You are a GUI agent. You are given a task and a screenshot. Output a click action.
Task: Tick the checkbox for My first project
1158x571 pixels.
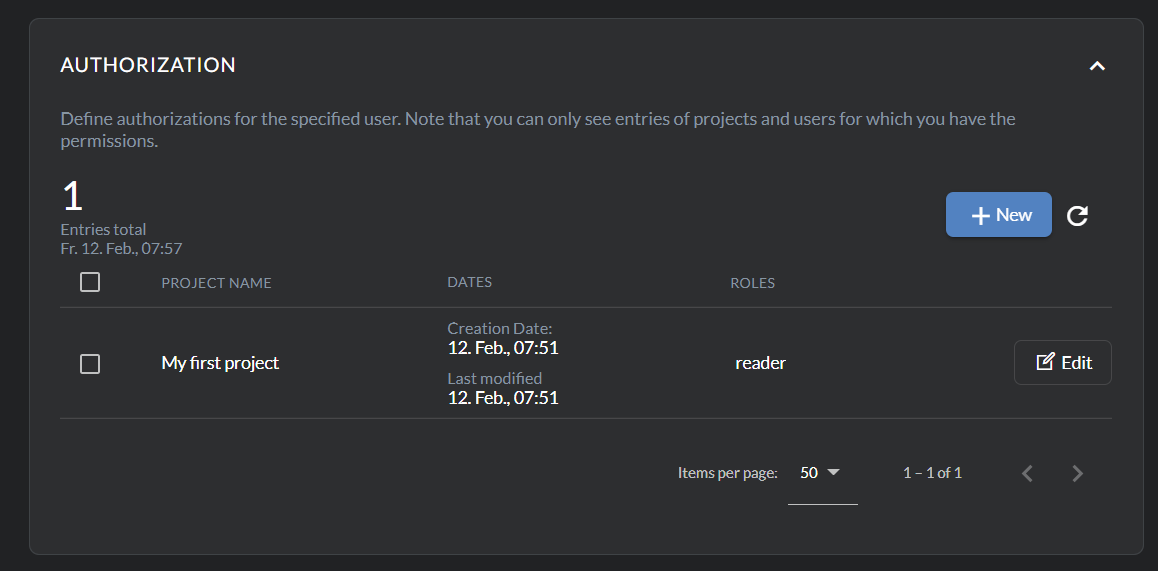tap(90, 364)
